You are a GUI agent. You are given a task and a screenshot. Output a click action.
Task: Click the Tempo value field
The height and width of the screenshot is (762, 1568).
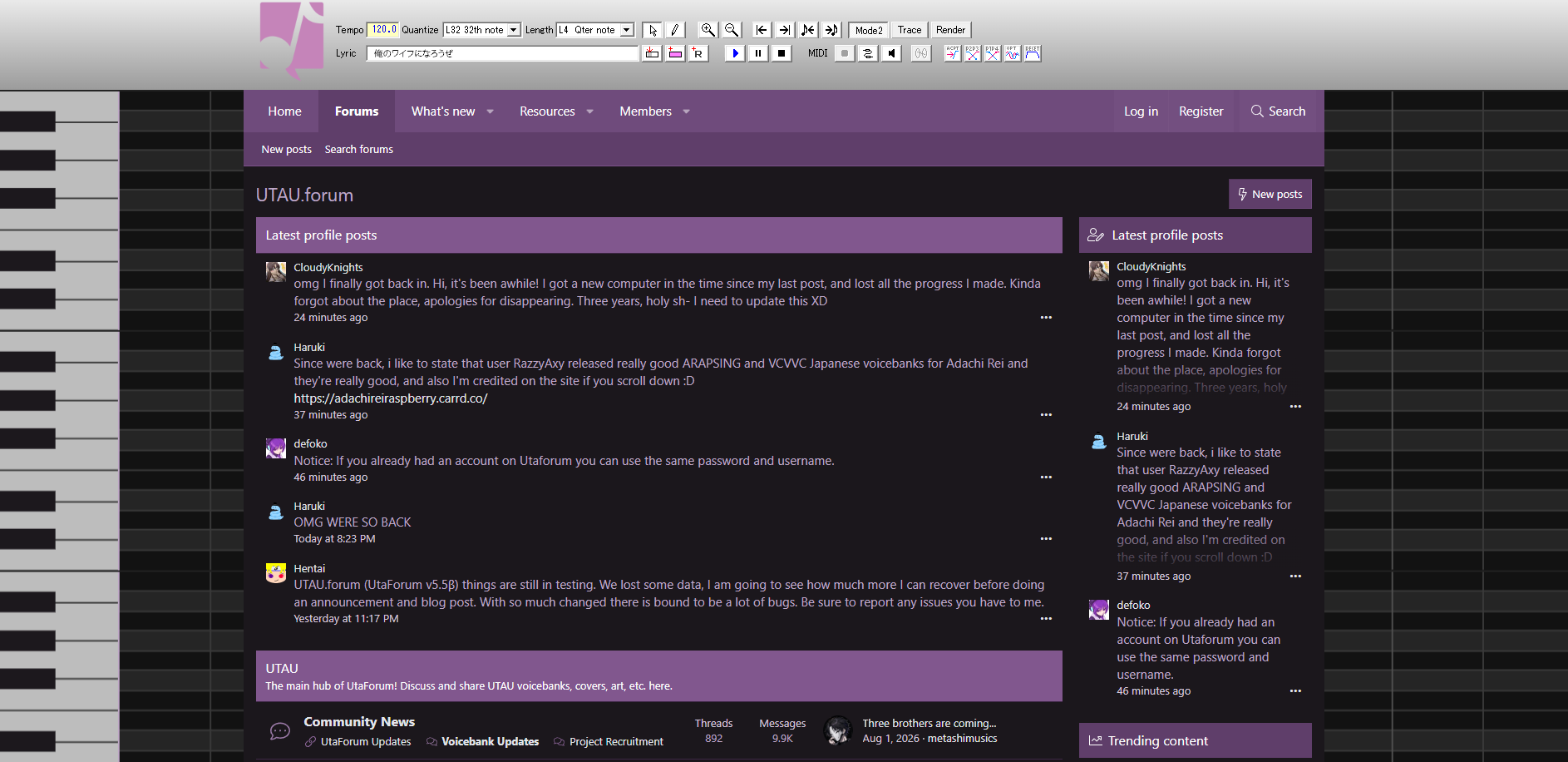pyautogui.click(x=382, y=30)
